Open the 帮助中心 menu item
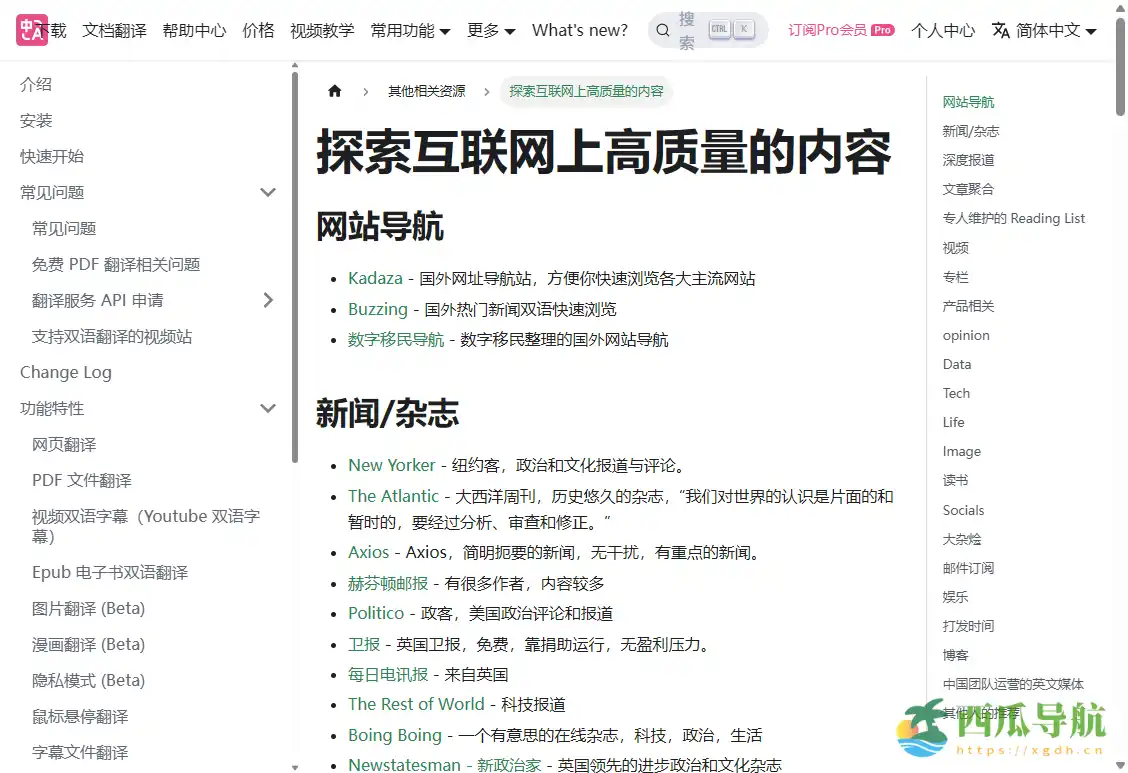 pos(195,30)
